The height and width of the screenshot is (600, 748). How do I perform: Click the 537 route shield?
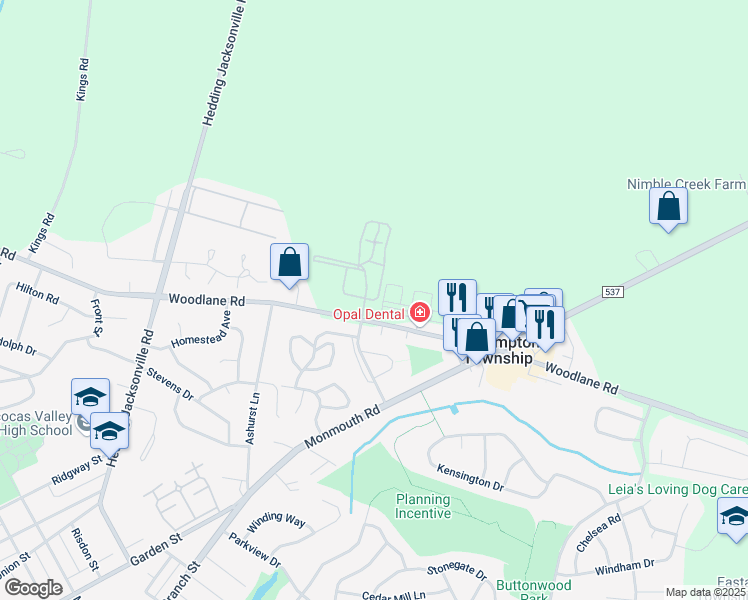pos(613,291)
